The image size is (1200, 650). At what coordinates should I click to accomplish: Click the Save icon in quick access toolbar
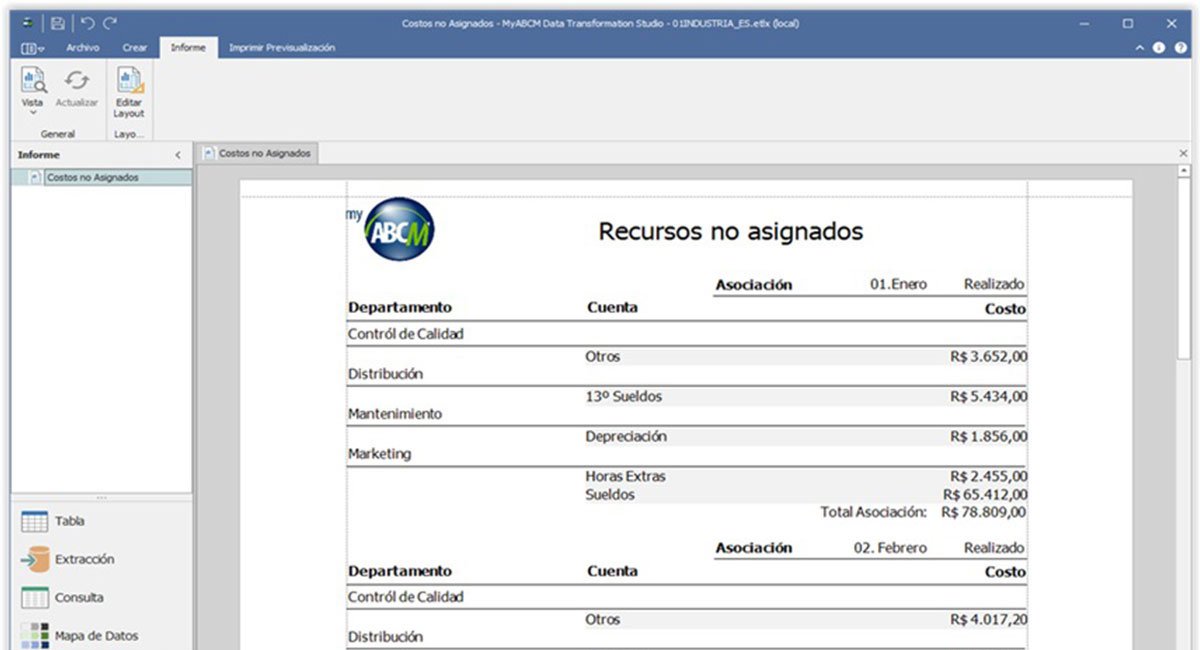(58, 22)
